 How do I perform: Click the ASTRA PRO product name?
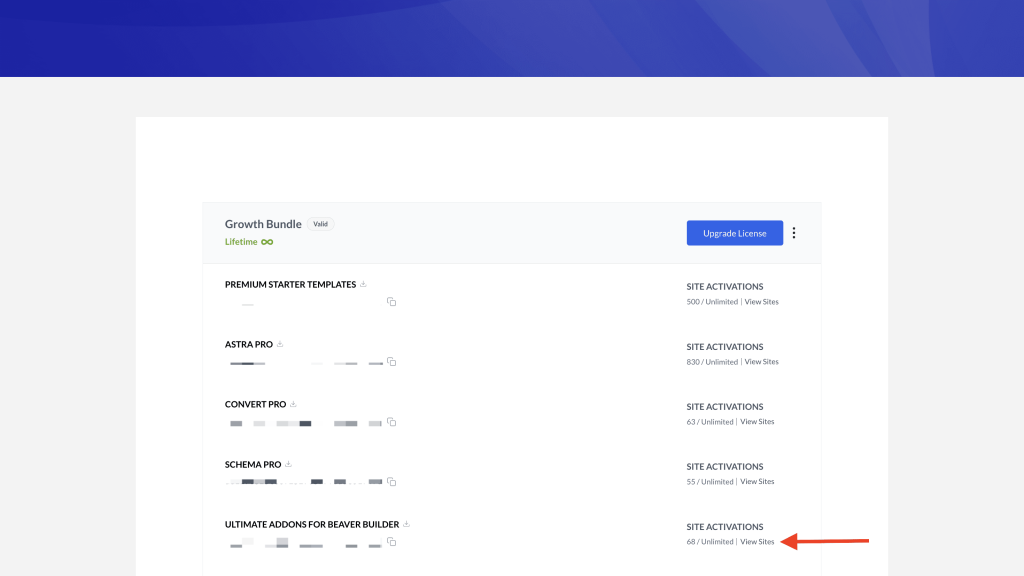(x=248, y=345)
